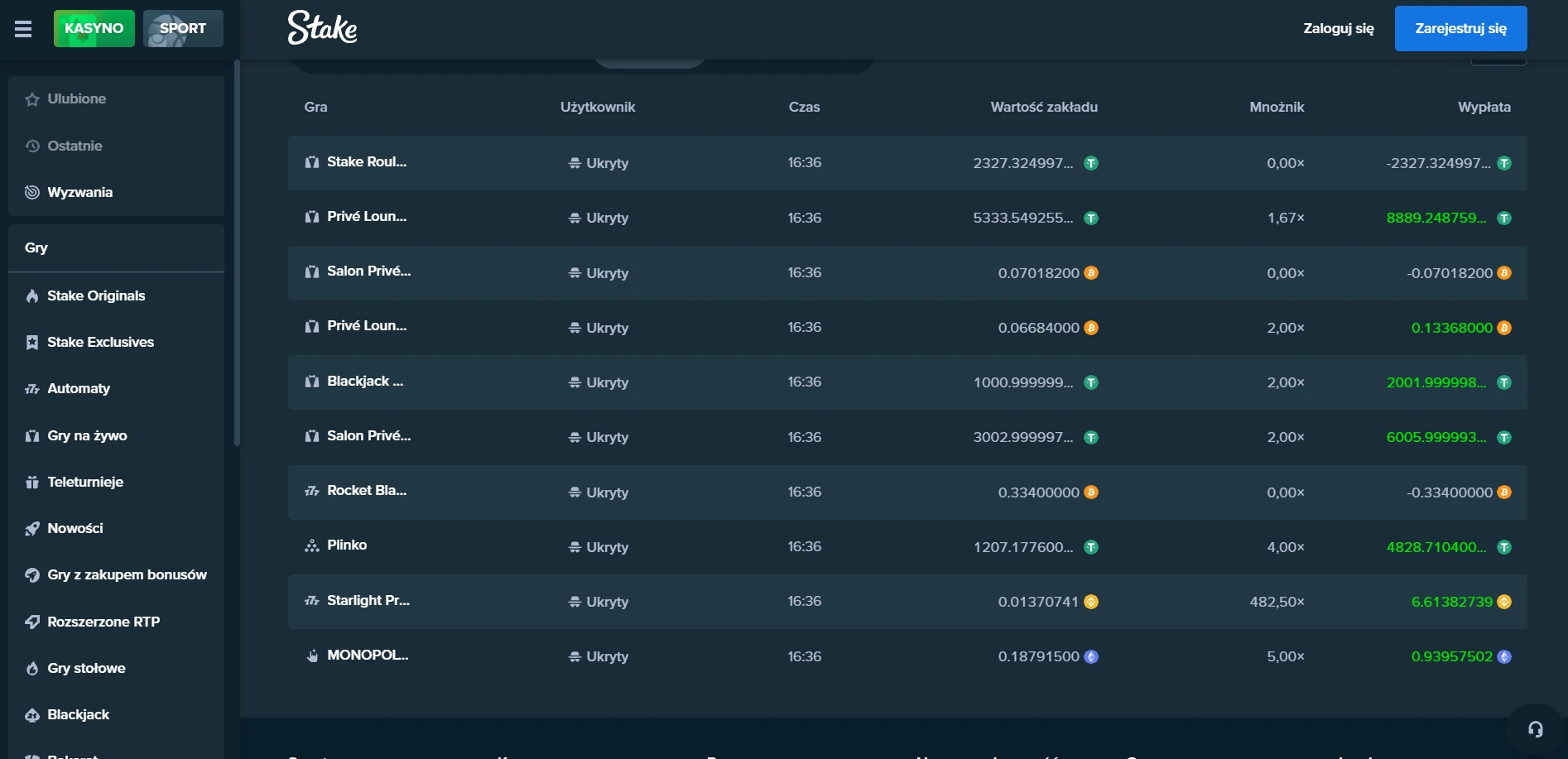Select Rozszerzone RTP category

[x=117, y=622]
